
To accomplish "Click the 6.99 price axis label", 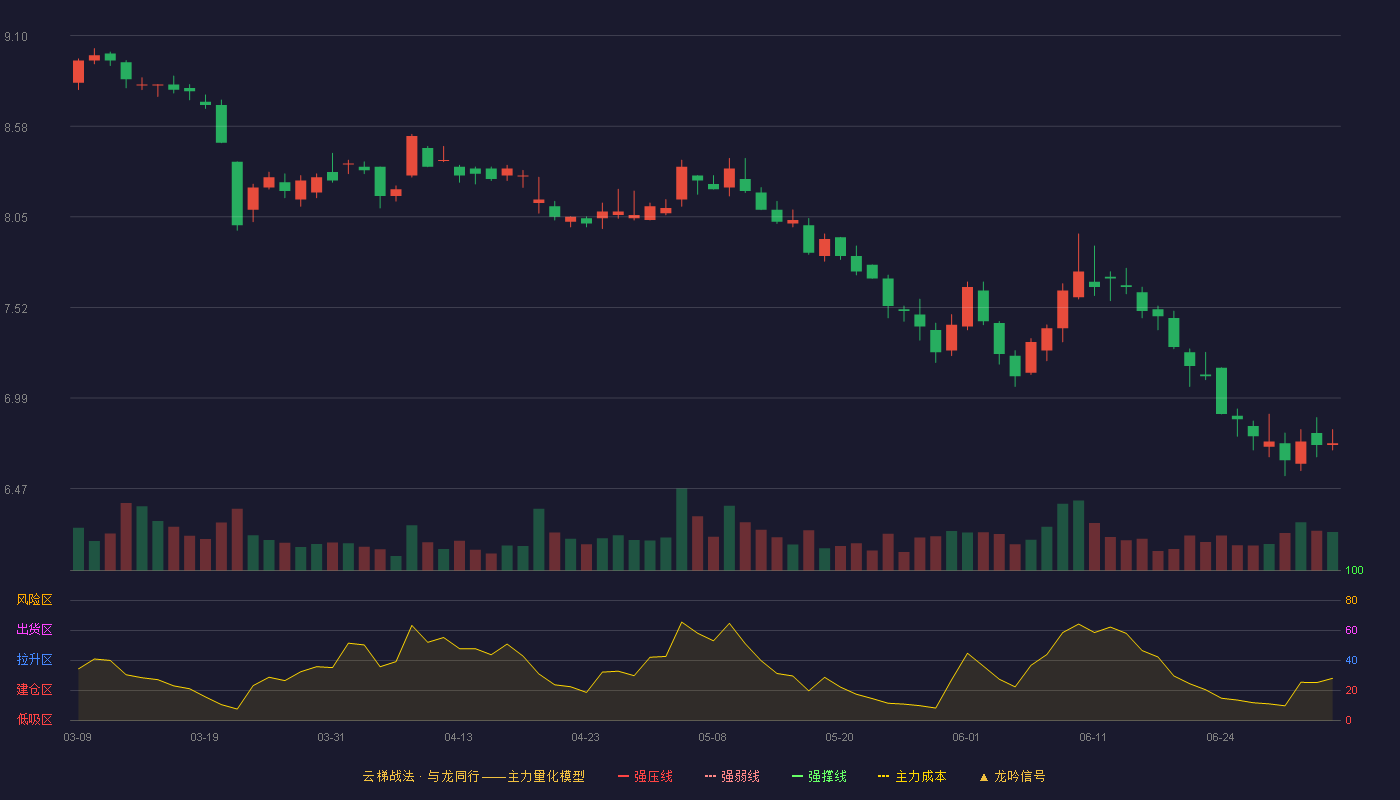I will [16, 399].
